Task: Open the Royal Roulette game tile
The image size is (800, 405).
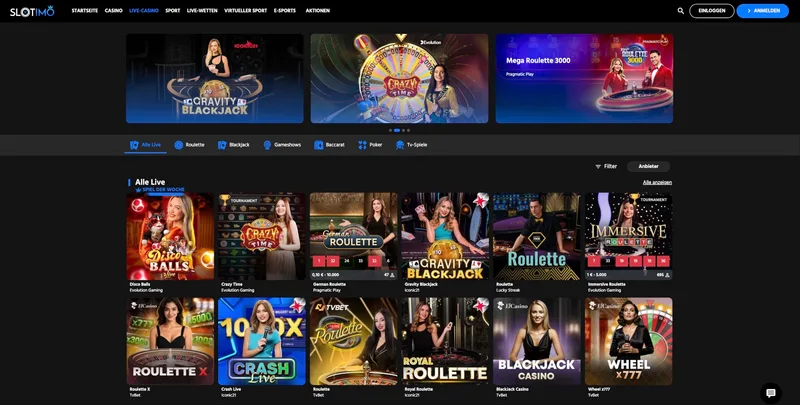Action: pyautogui.click(x=445, y=341)
